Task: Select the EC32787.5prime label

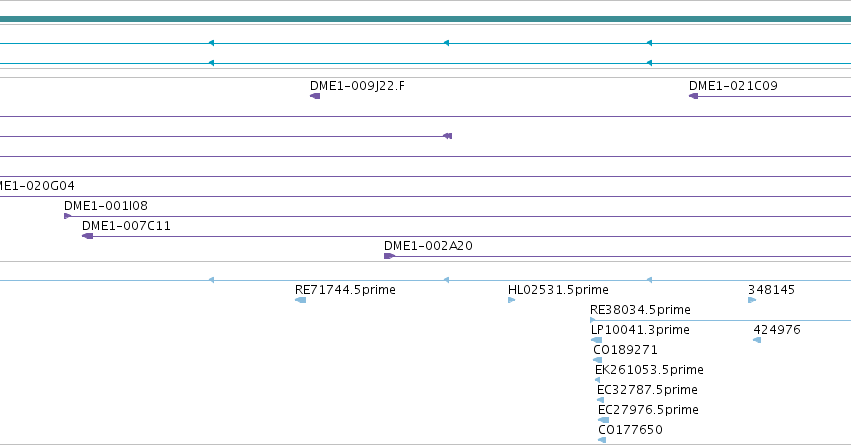Action: coord(647,390)
